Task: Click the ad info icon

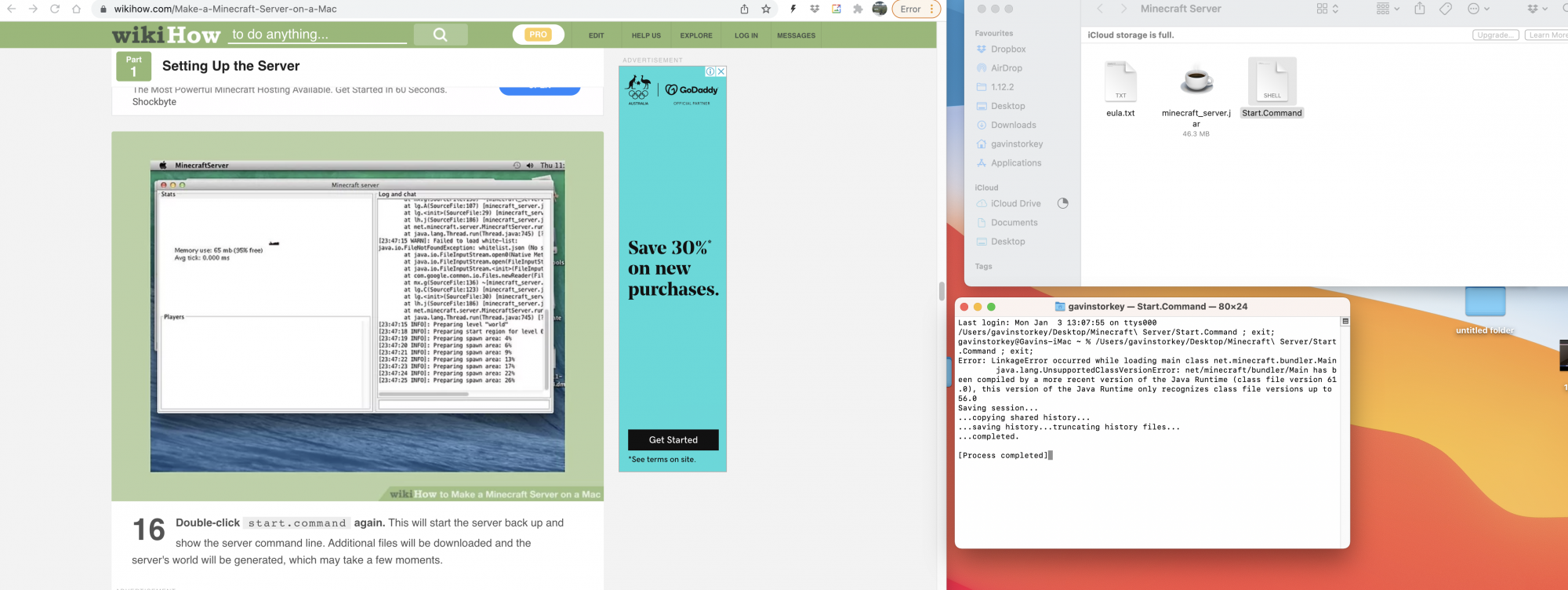Action: [x=710, y=71]
